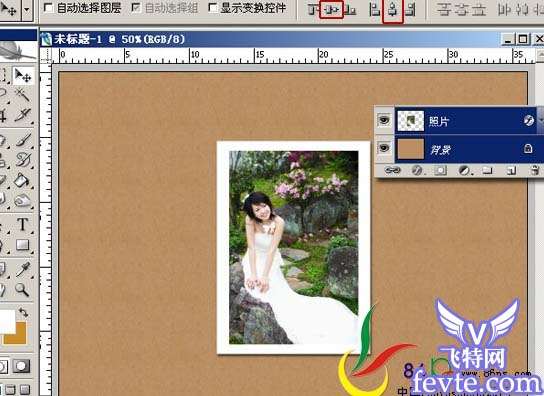Click the ruler origin corner box

46,55
